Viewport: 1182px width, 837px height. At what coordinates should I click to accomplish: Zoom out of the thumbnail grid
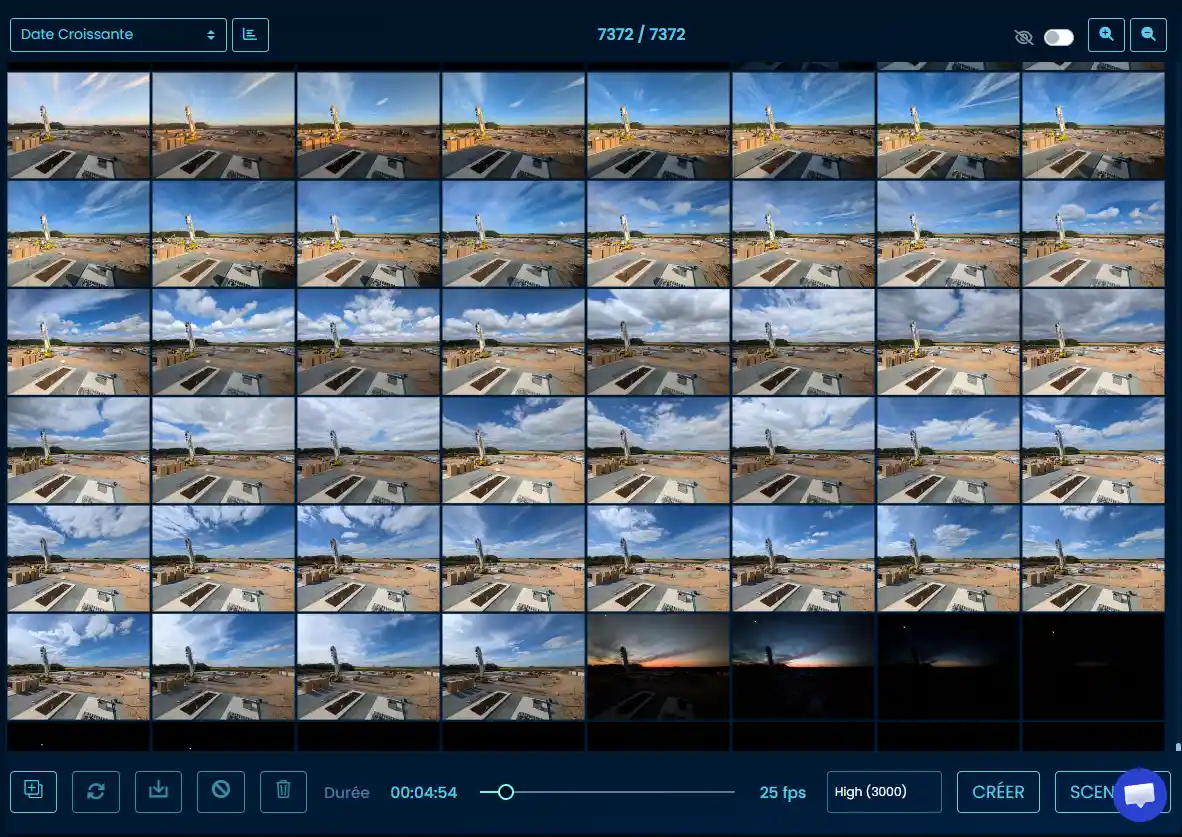pyautogui.click(x=1148, y=35)
